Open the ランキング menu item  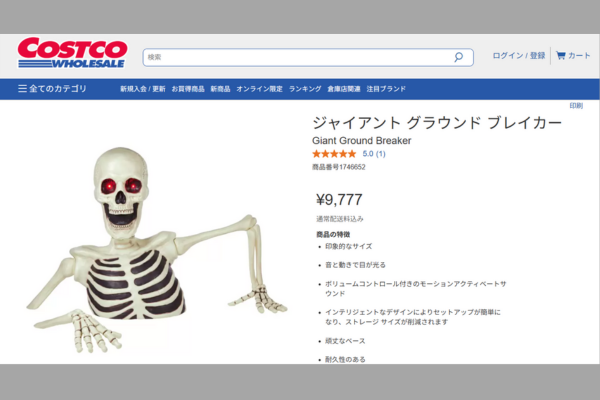[x=305, y=89]
